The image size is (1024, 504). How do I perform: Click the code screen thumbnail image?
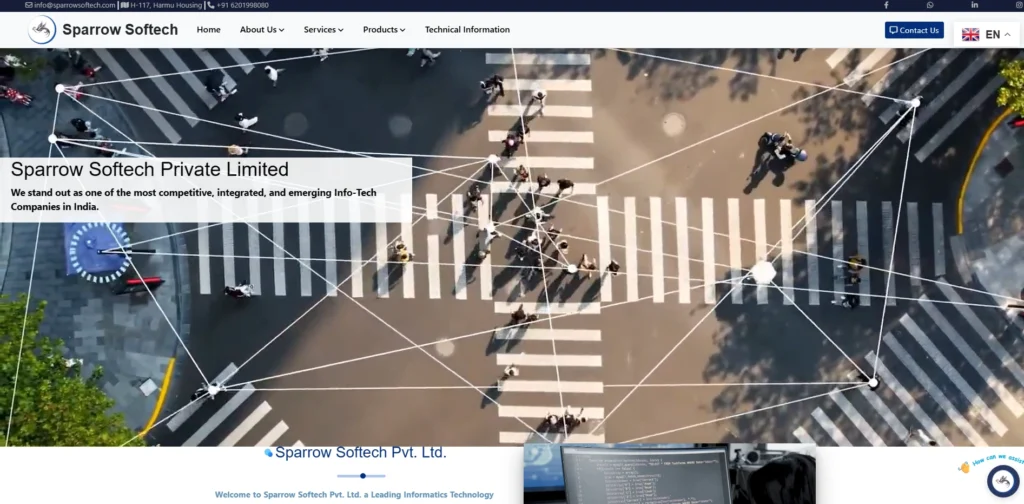click(669, 474)
